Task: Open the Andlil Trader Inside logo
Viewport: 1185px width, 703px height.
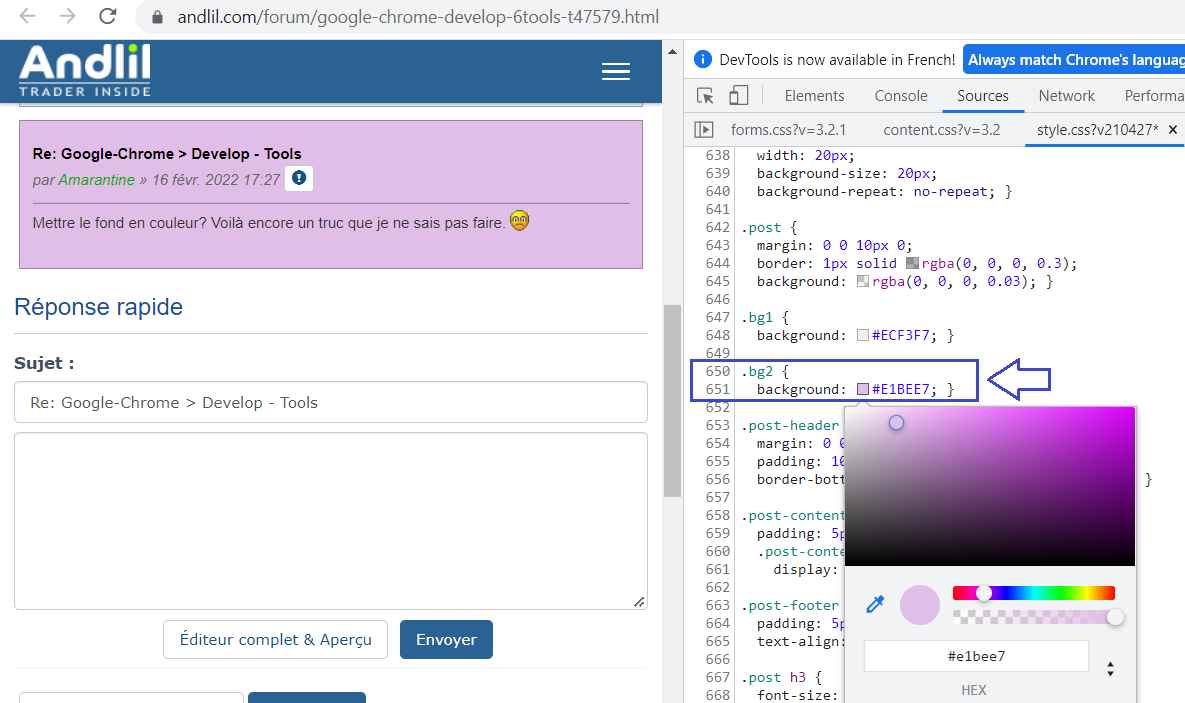Action: 85,71
